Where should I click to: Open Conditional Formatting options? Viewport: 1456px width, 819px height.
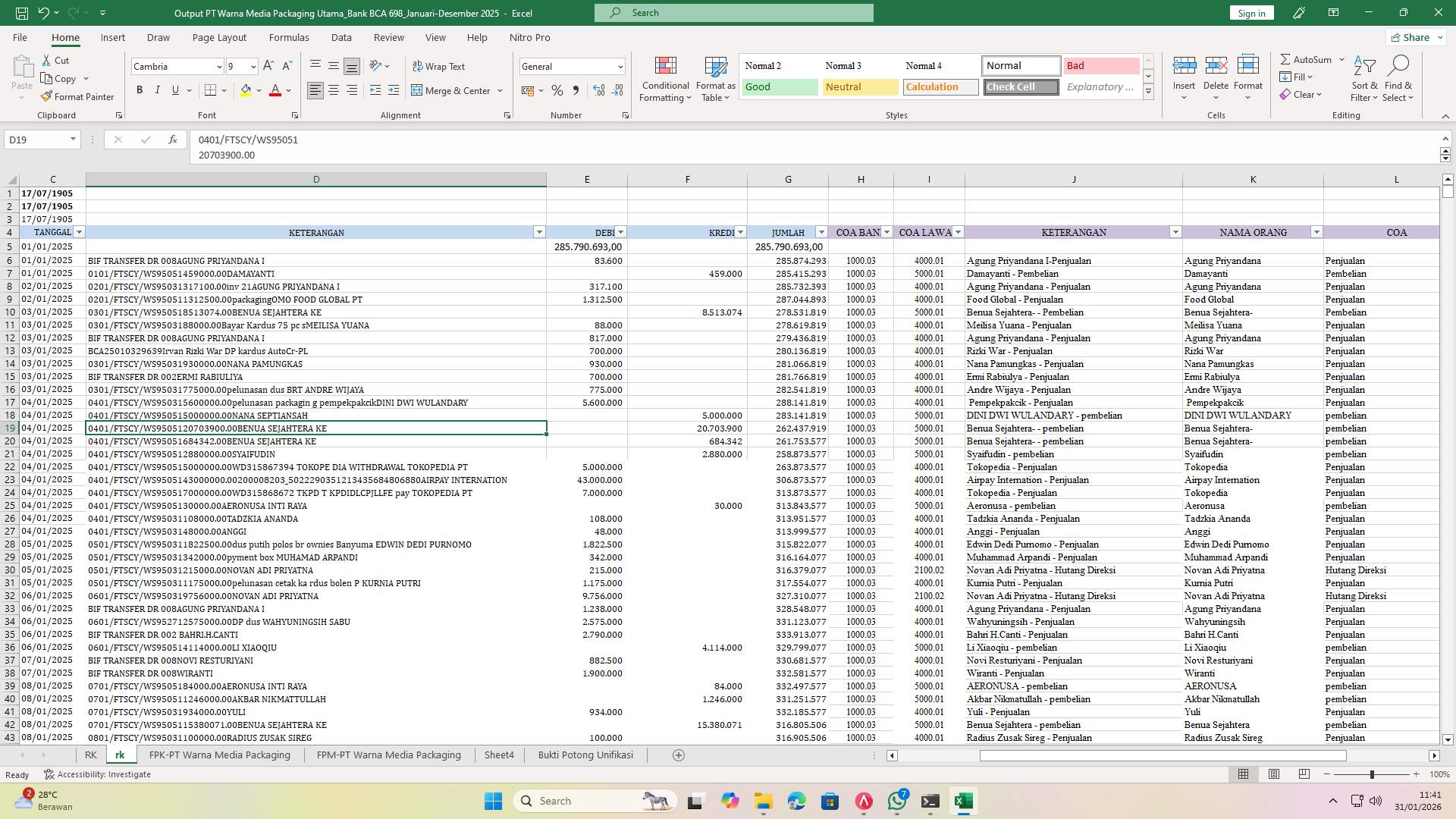tap(665, 79)
